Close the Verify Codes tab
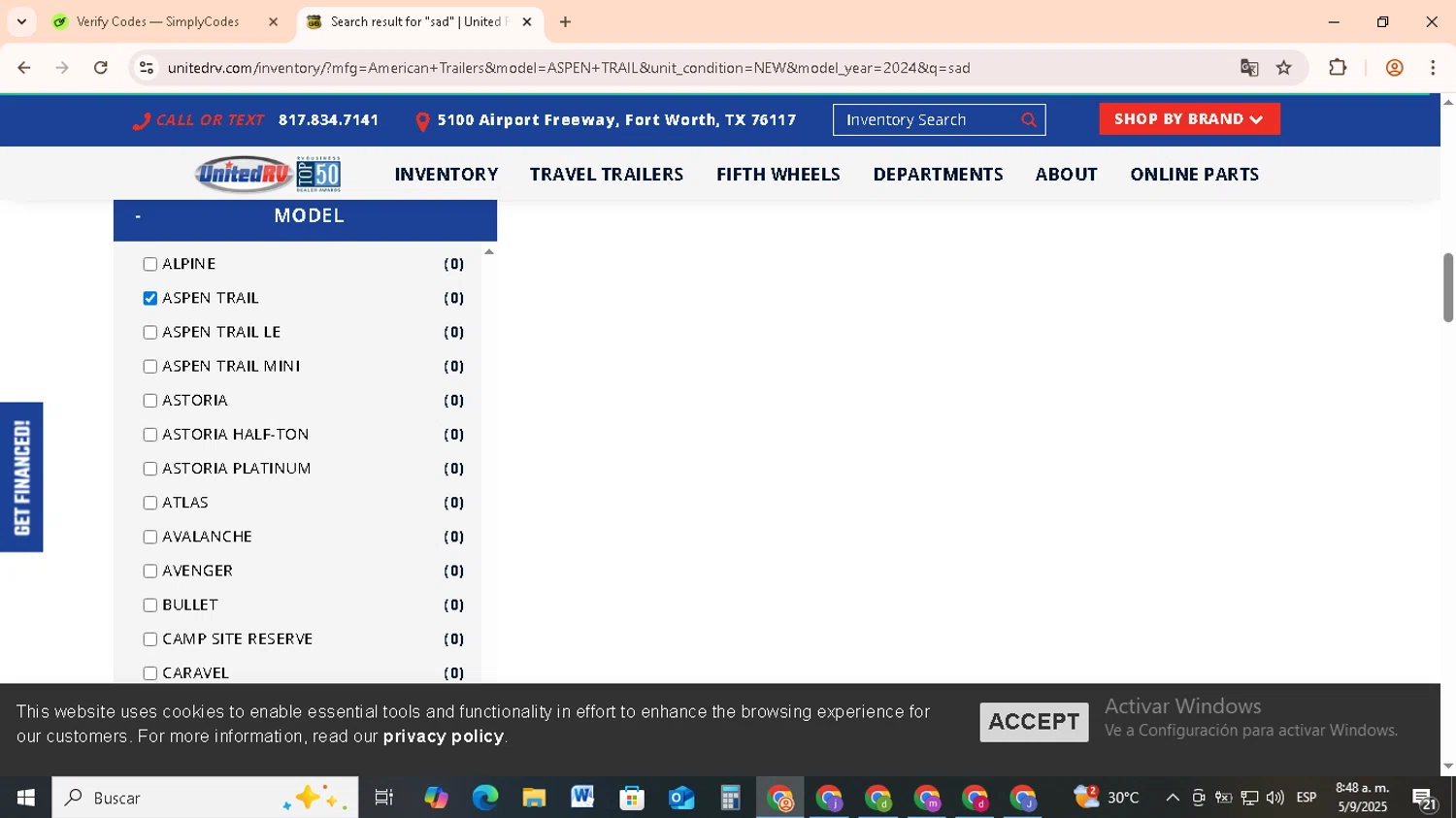Screen dimensions: 1456x818 click(x=273, y=21)
